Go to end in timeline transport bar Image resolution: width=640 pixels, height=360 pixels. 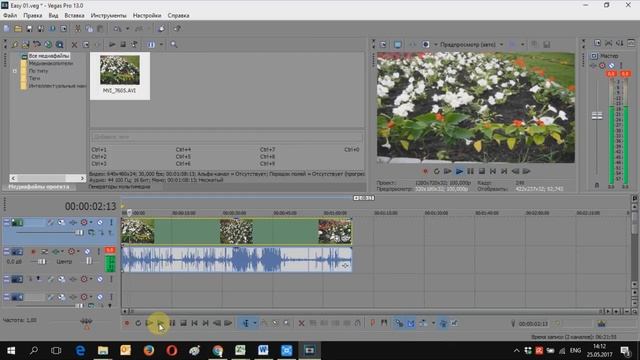click(x=206, y=323)
